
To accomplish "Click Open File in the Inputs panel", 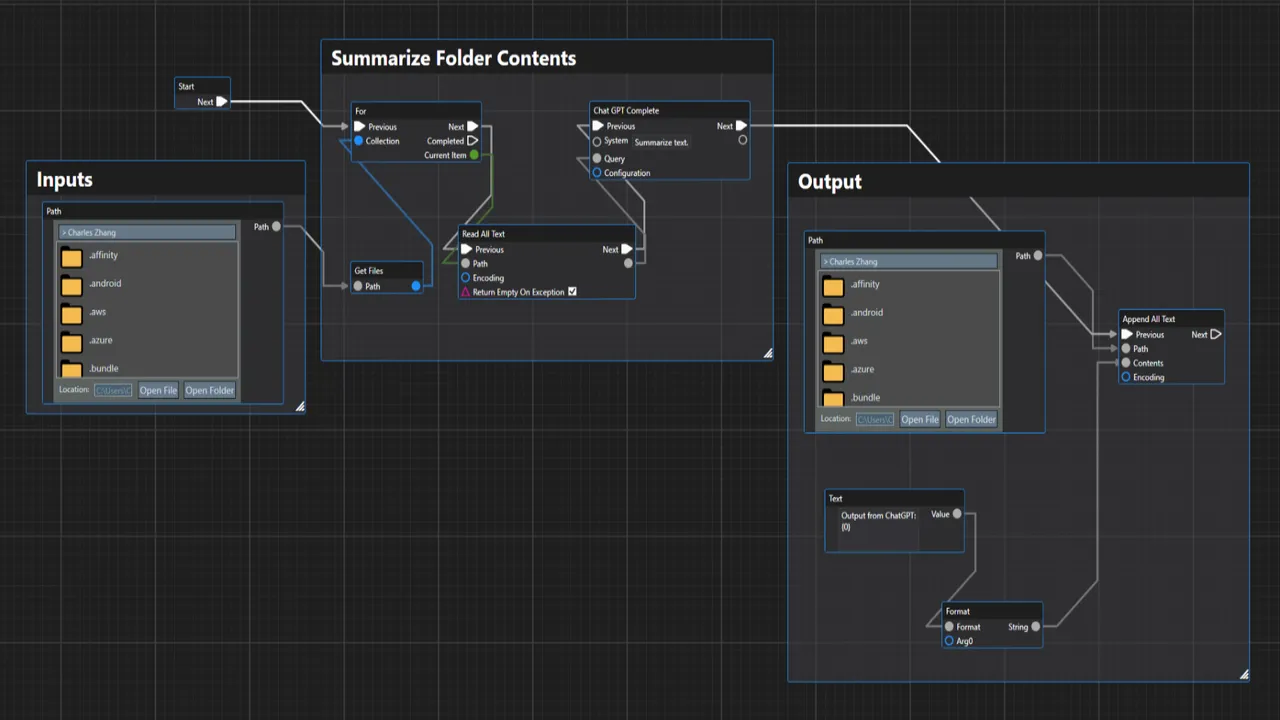I will pyautogui.click(x=158, y=391).
